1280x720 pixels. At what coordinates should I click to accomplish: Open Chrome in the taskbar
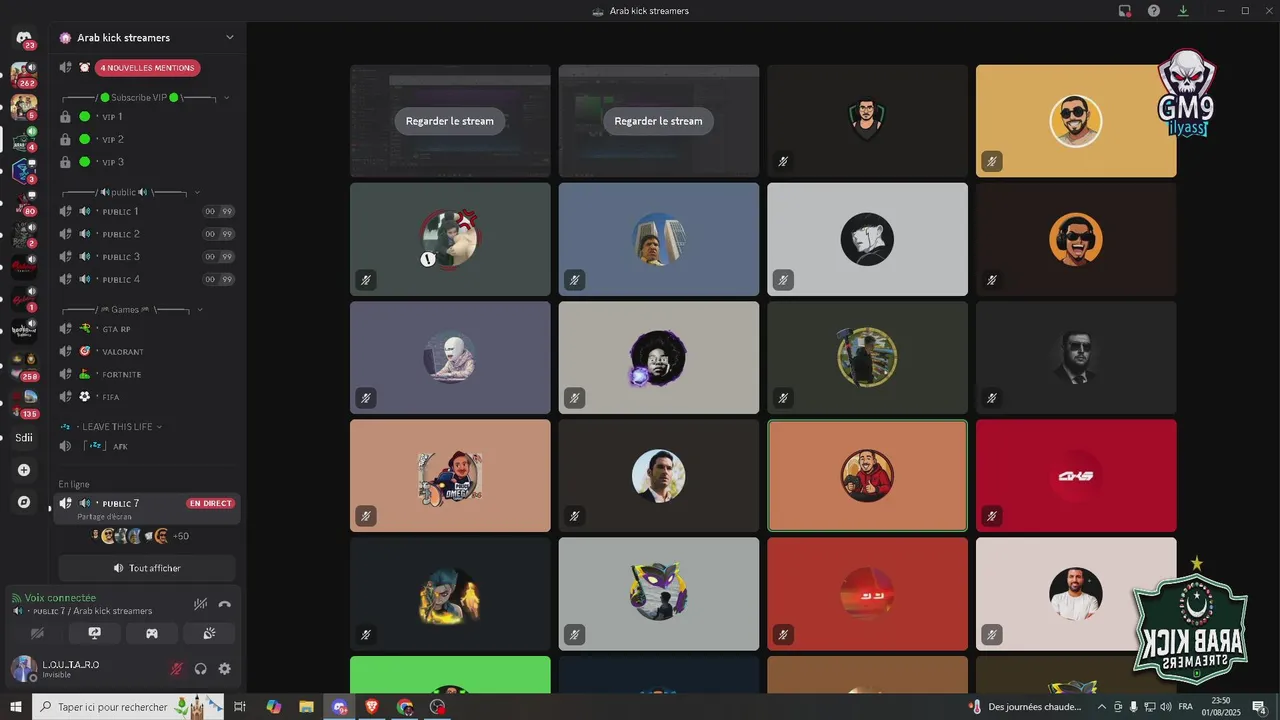pos(404,707)
